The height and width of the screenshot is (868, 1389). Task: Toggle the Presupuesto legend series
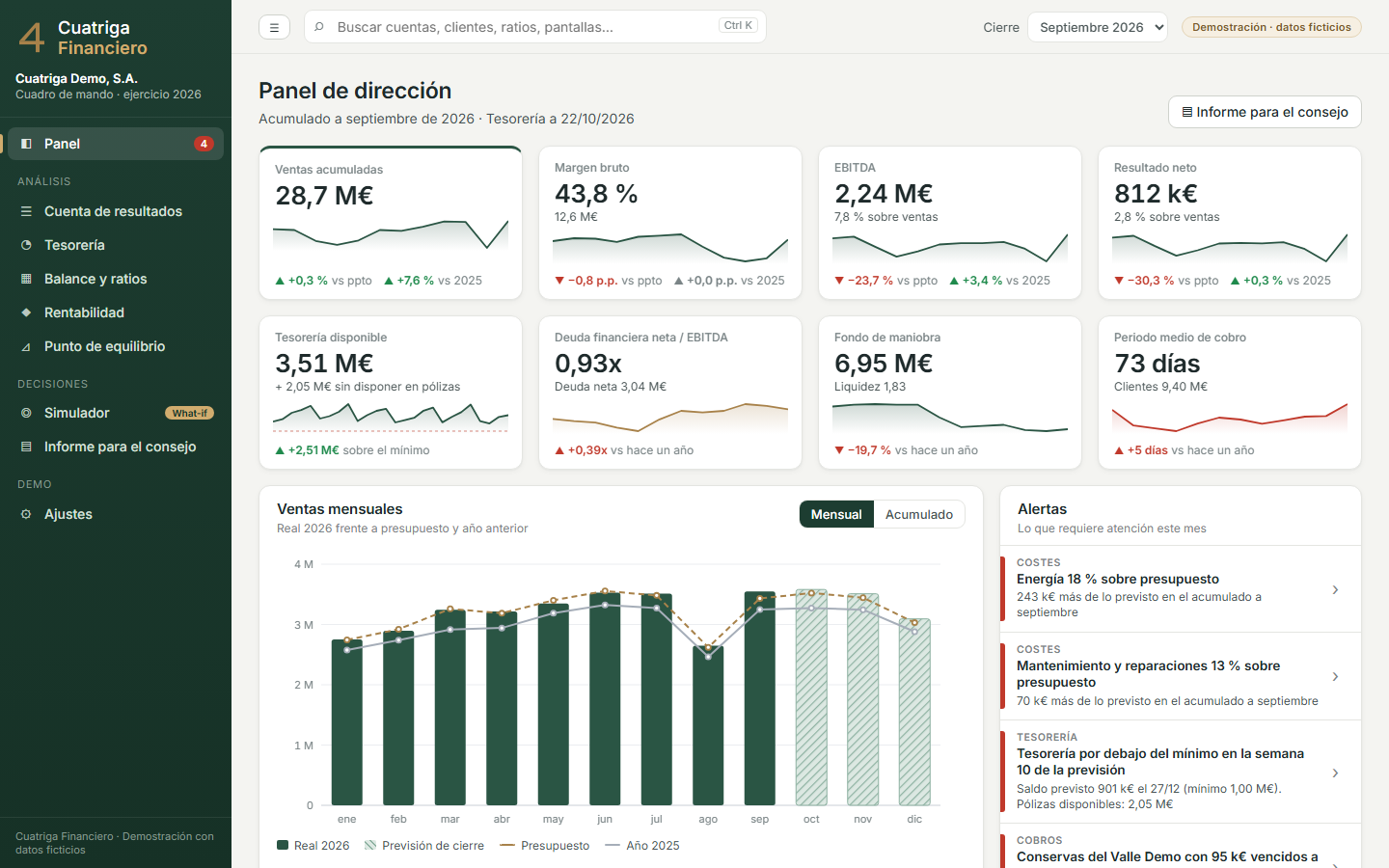(x=545, y=846)
